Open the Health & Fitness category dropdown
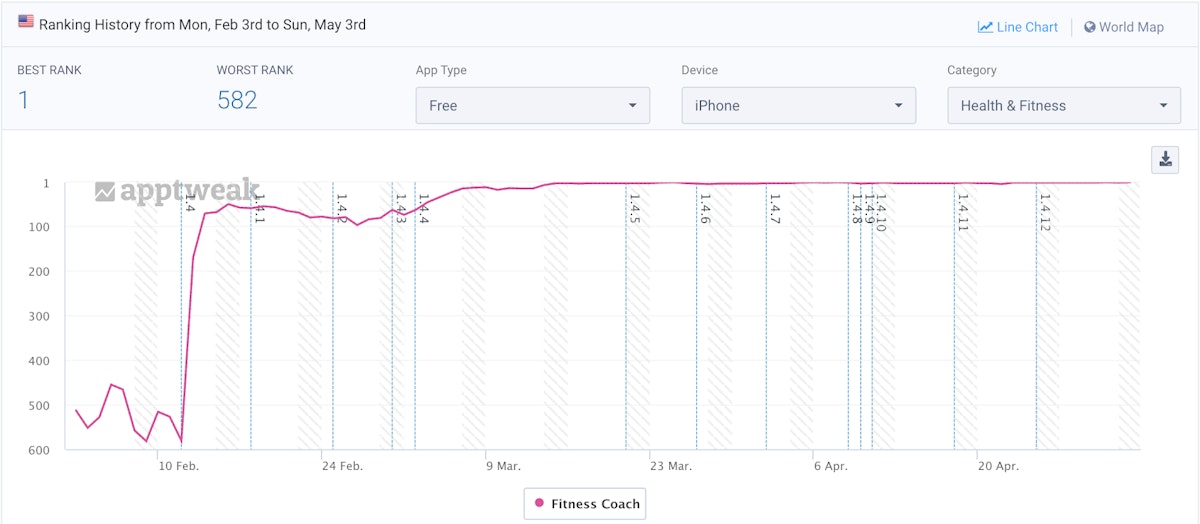1200x524 pixels. click(x=1064, y=105)
